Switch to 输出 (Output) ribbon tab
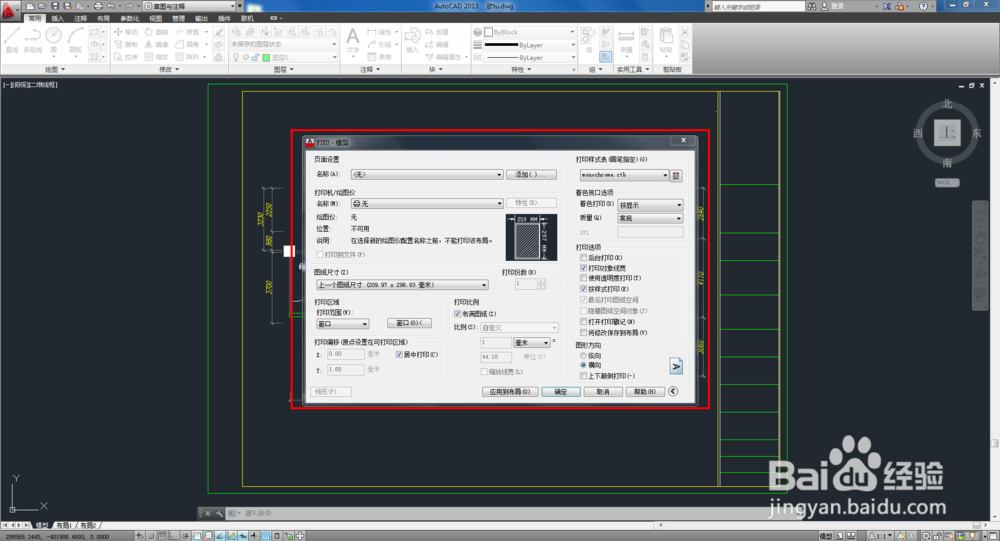The height and width of the screenshot is (541, 1000). coord(202,19)
